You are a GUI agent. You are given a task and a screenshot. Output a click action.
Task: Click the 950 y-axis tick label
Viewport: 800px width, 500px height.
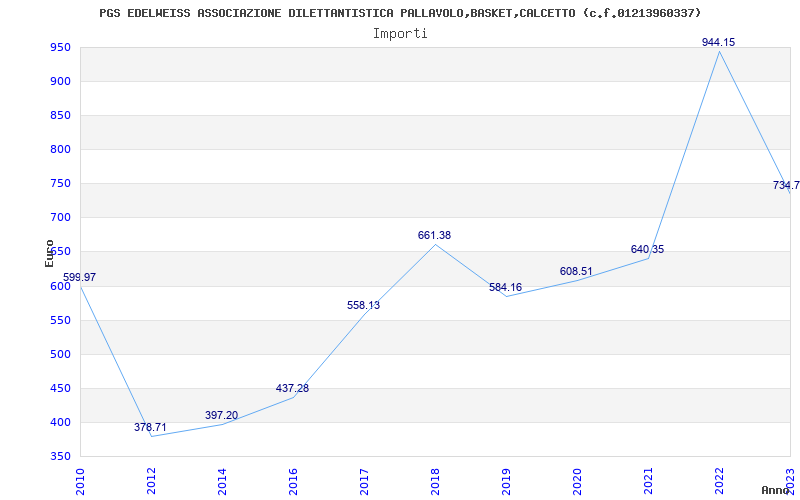60,47
